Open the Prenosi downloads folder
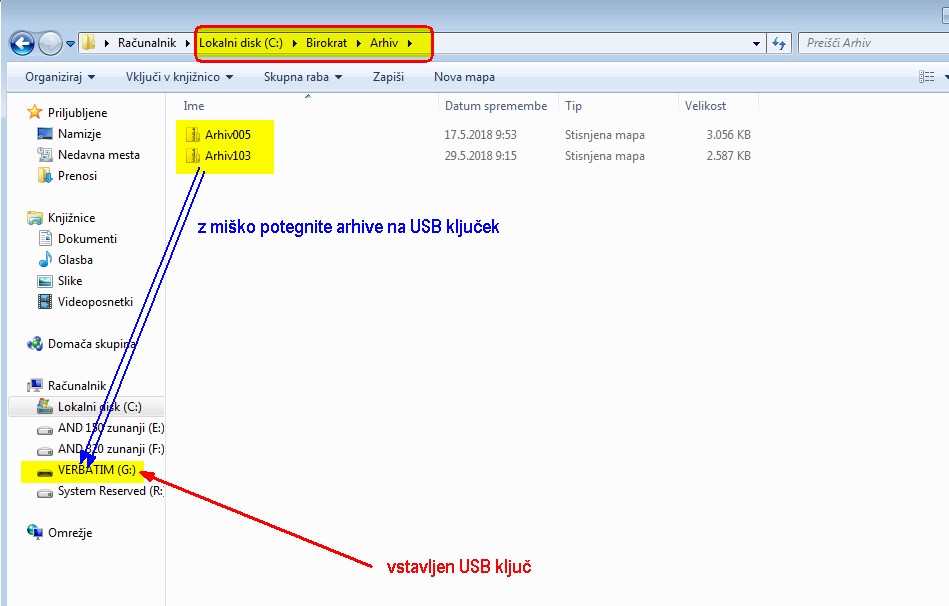This screenshot has width=949, height=606. pos(77,176)
